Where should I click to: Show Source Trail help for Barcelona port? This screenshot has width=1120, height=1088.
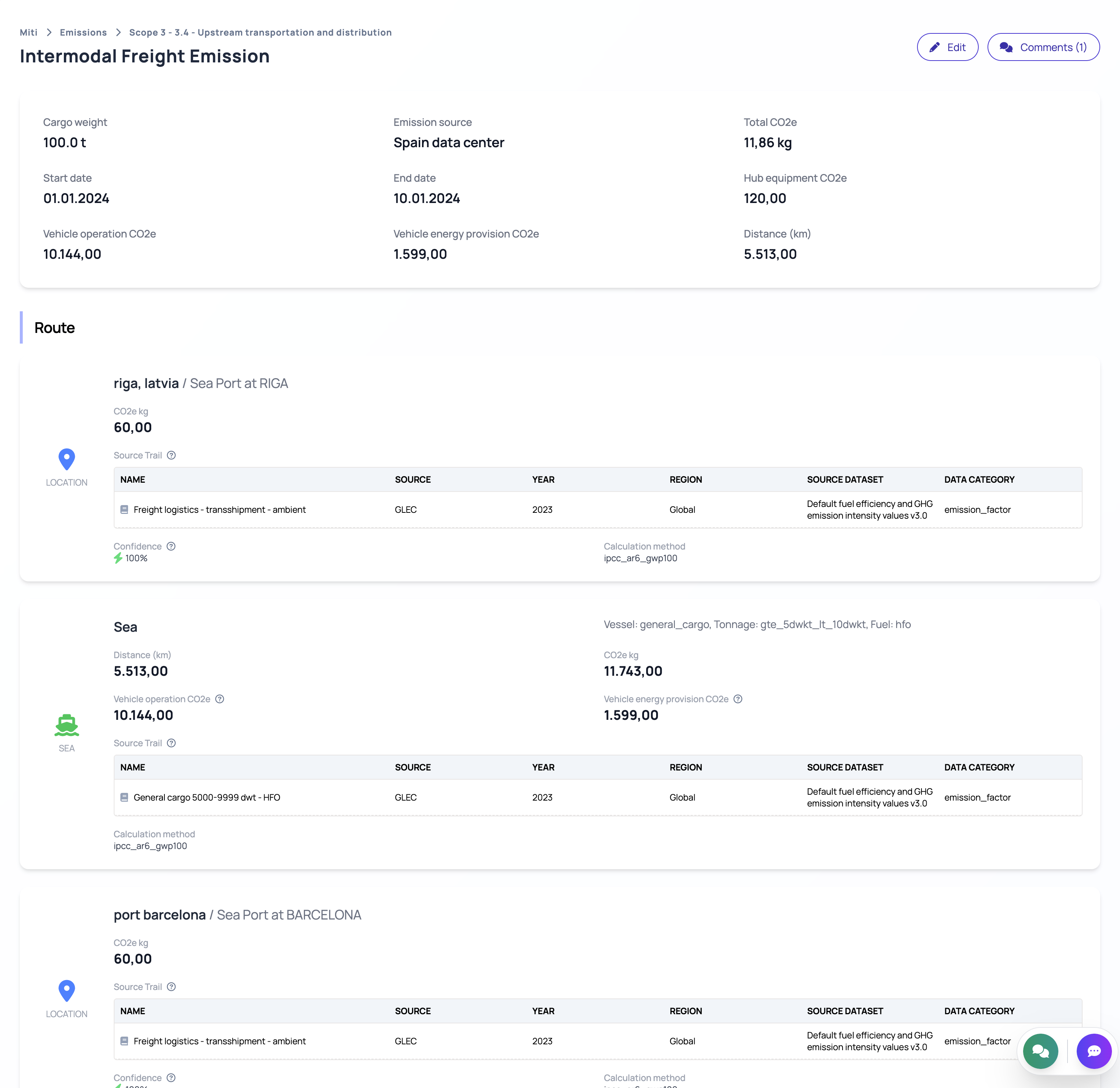point(171,987)
